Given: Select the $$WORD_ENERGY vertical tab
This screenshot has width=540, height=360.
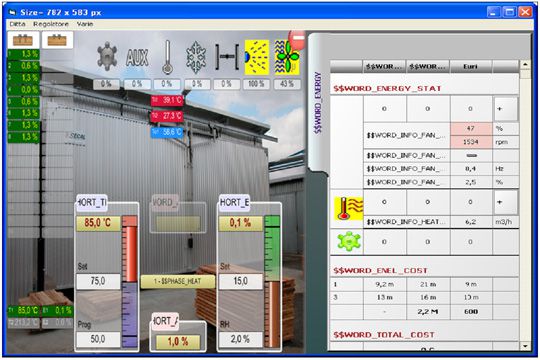Looking at the screenshot, I should click(318, 102).
